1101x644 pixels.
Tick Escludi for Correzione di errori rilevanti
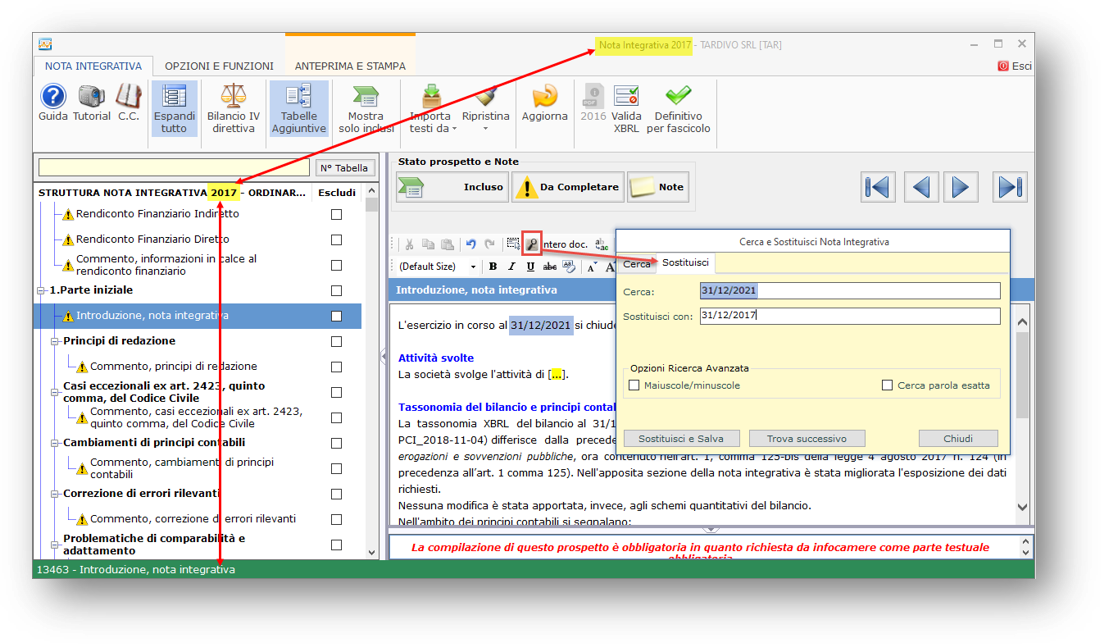pos(336,494)
